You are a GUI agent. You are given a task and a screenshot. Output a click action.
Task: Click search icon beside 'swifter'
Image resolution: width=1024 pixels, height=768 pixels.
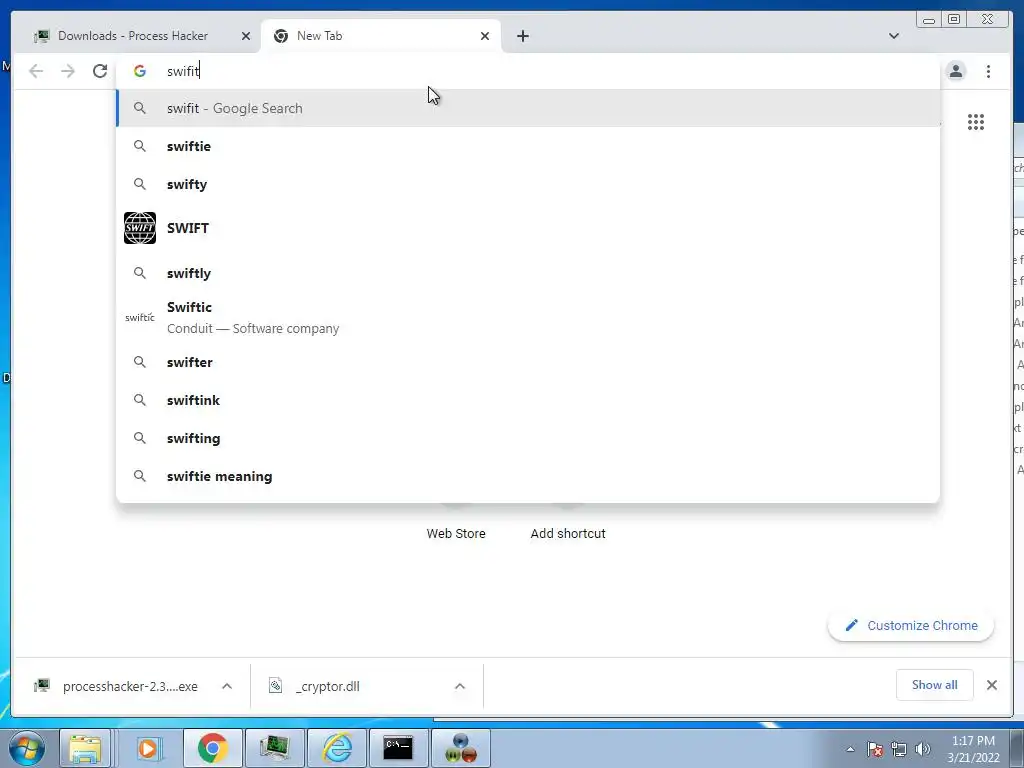click(x=140, y=362)
